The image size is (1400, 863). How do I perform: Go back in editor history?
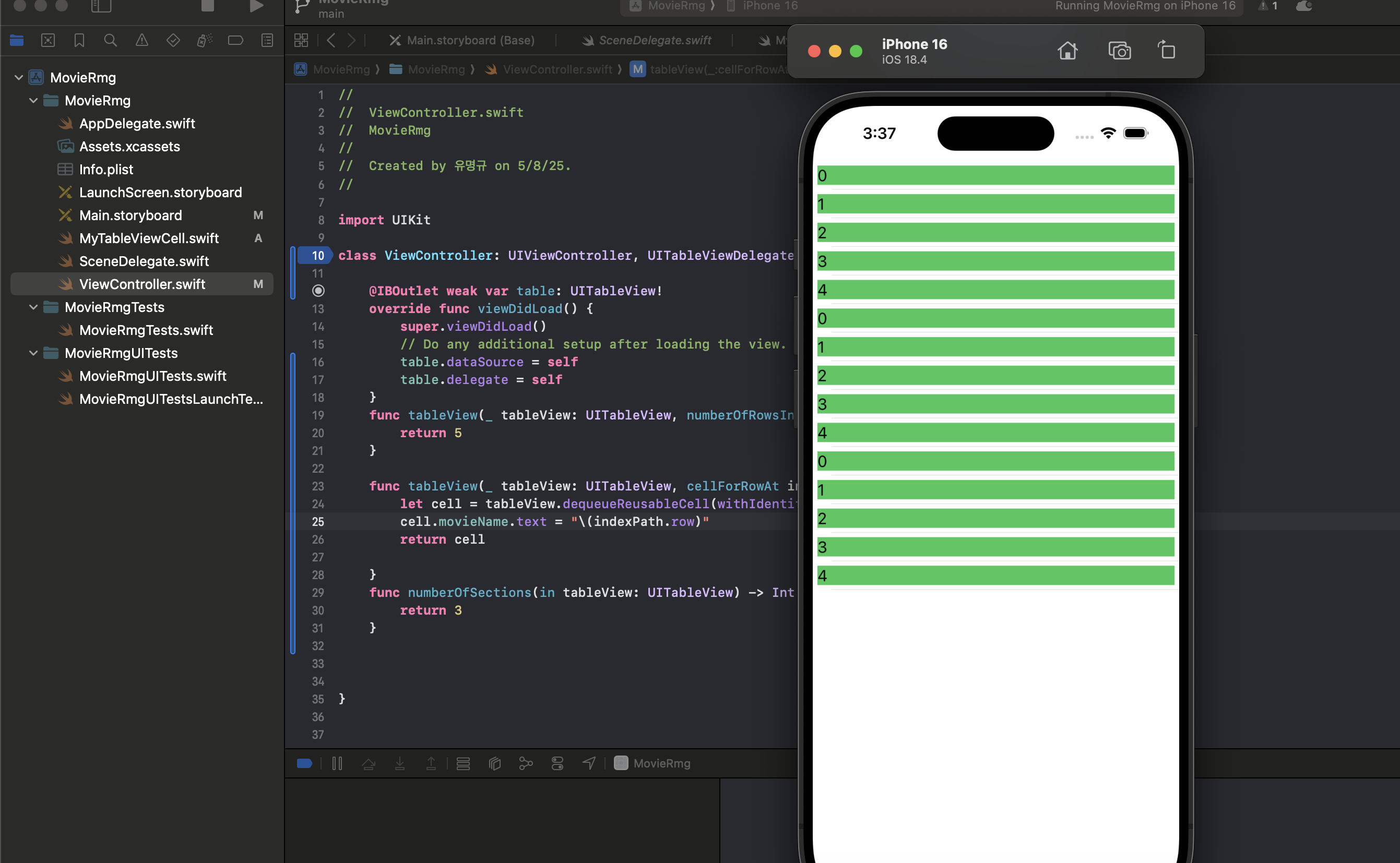[x=331, y=41]
